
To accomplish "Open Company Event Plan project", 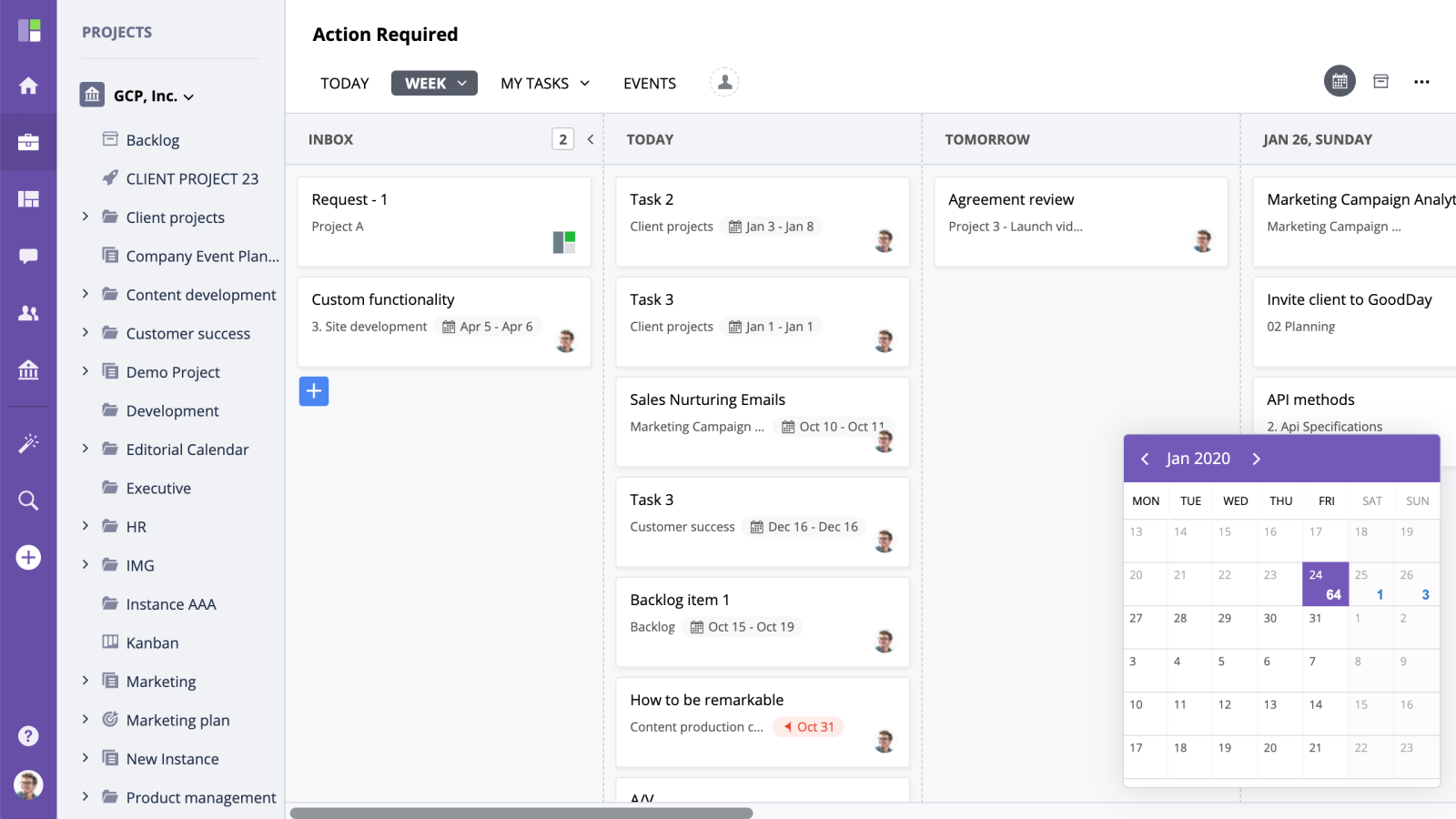I will [202, 256].
